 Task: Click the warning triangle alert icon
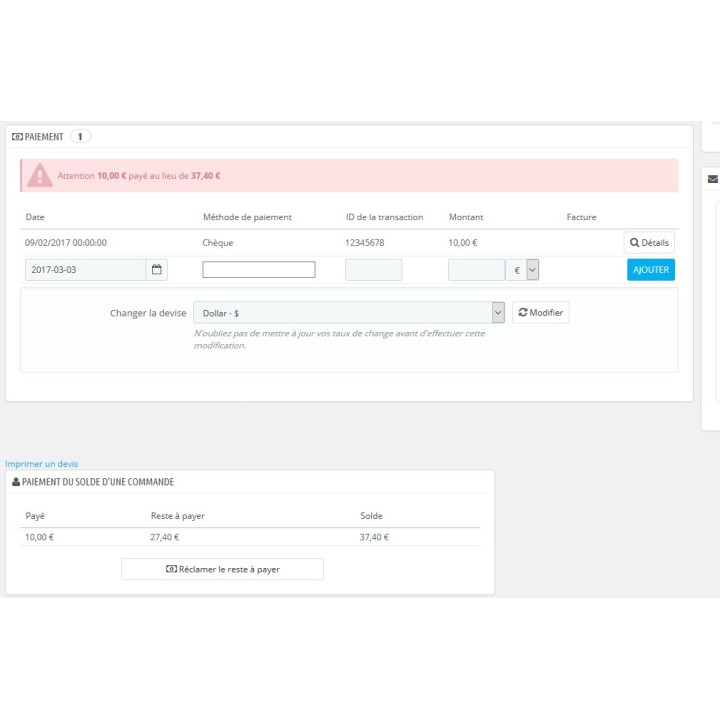coord(40,175)
